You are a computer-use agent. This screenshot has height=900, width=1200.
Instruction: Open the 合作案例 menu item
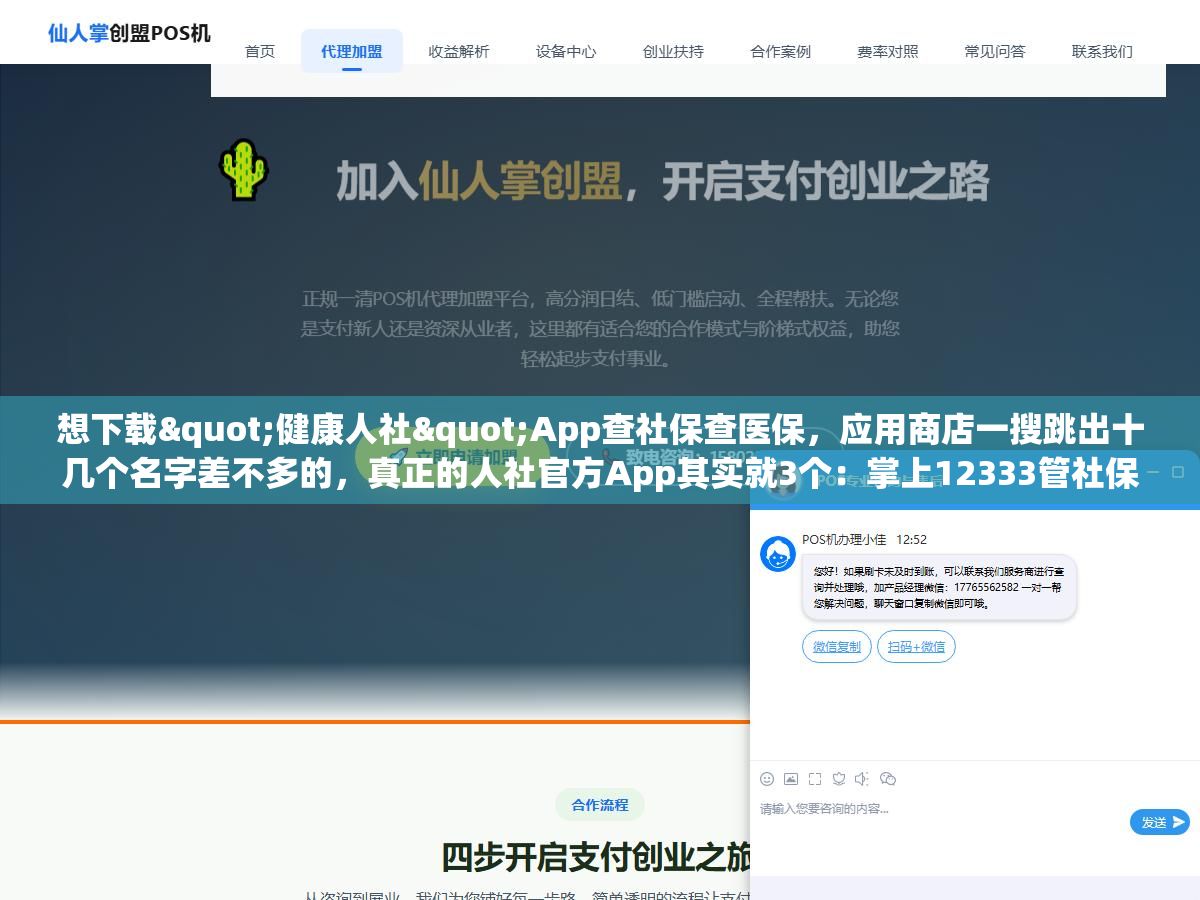(781, 51)
